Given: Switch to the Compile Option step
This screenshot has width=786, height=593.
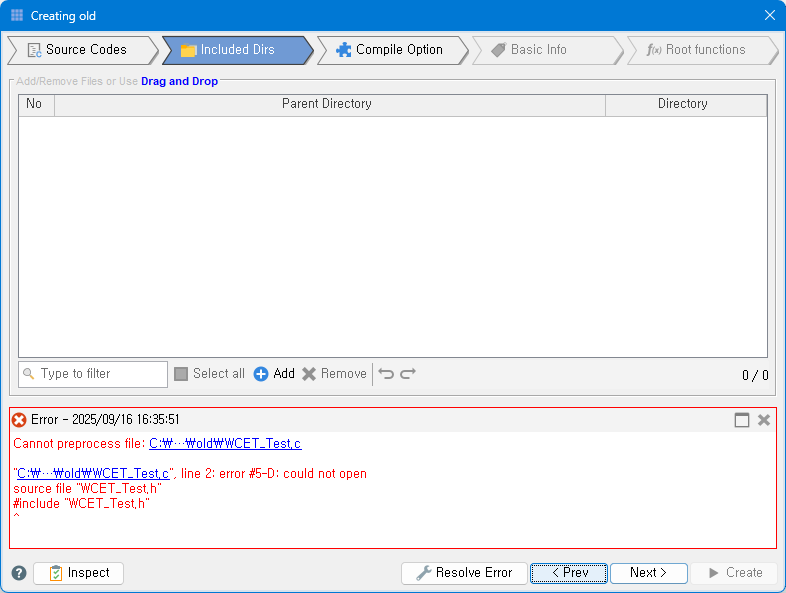Looking at the screenshot, I should [390, 50].
